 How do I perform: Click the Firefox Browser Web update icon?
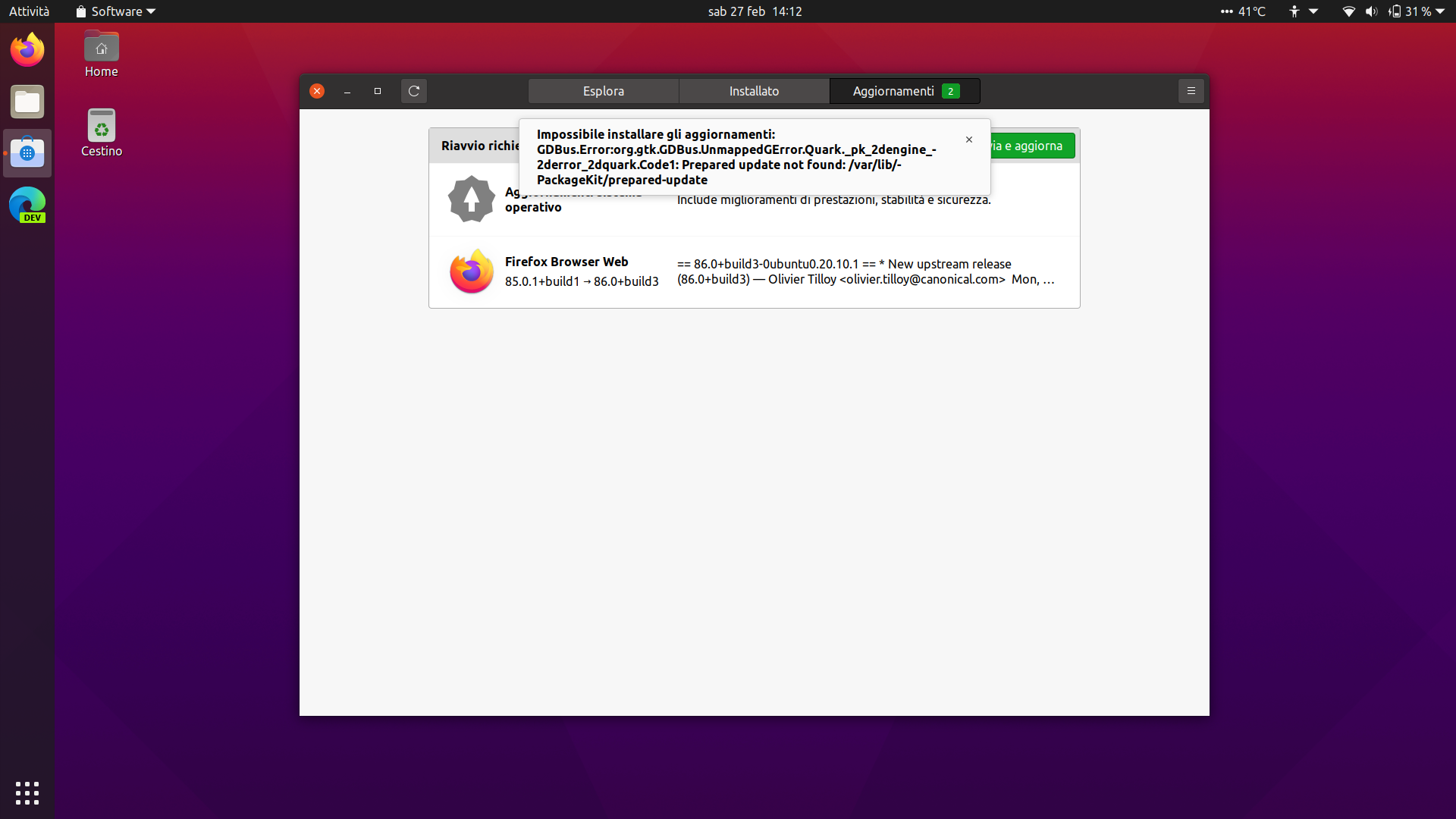pos(472,271)
